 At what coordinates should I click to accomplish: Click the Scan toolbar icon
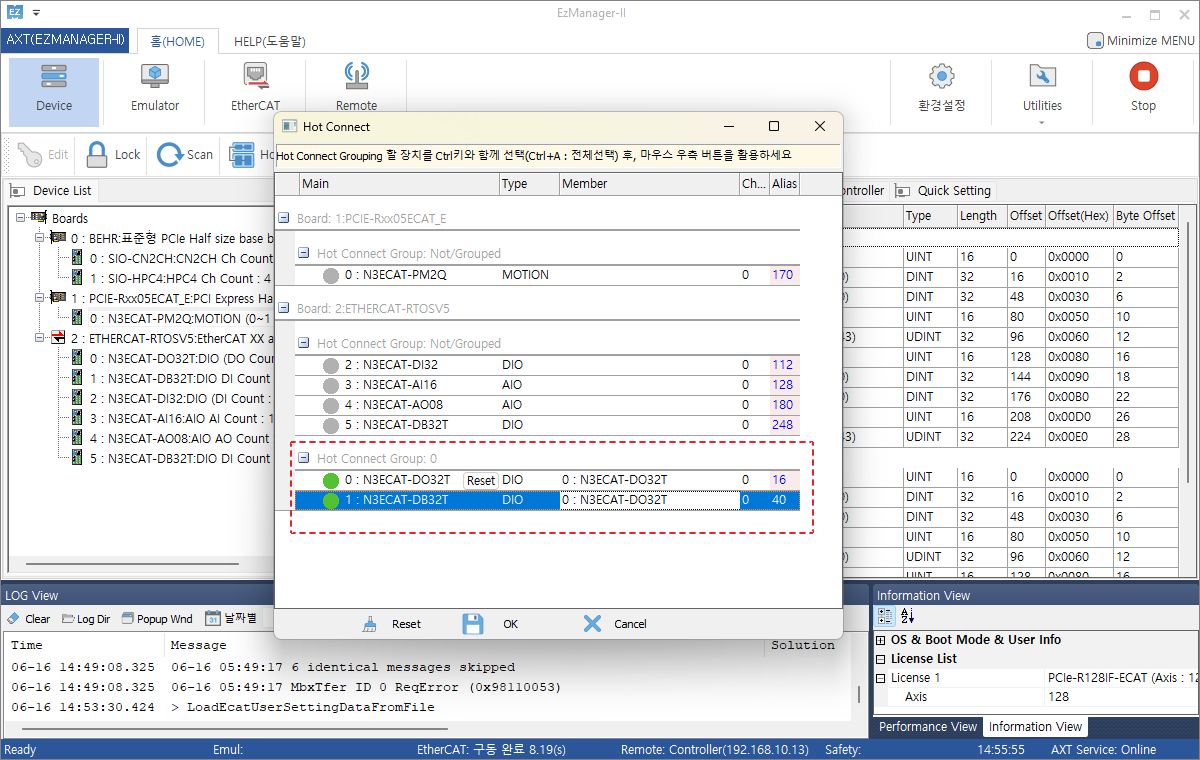pyautogui.click(x=185, y=155)
